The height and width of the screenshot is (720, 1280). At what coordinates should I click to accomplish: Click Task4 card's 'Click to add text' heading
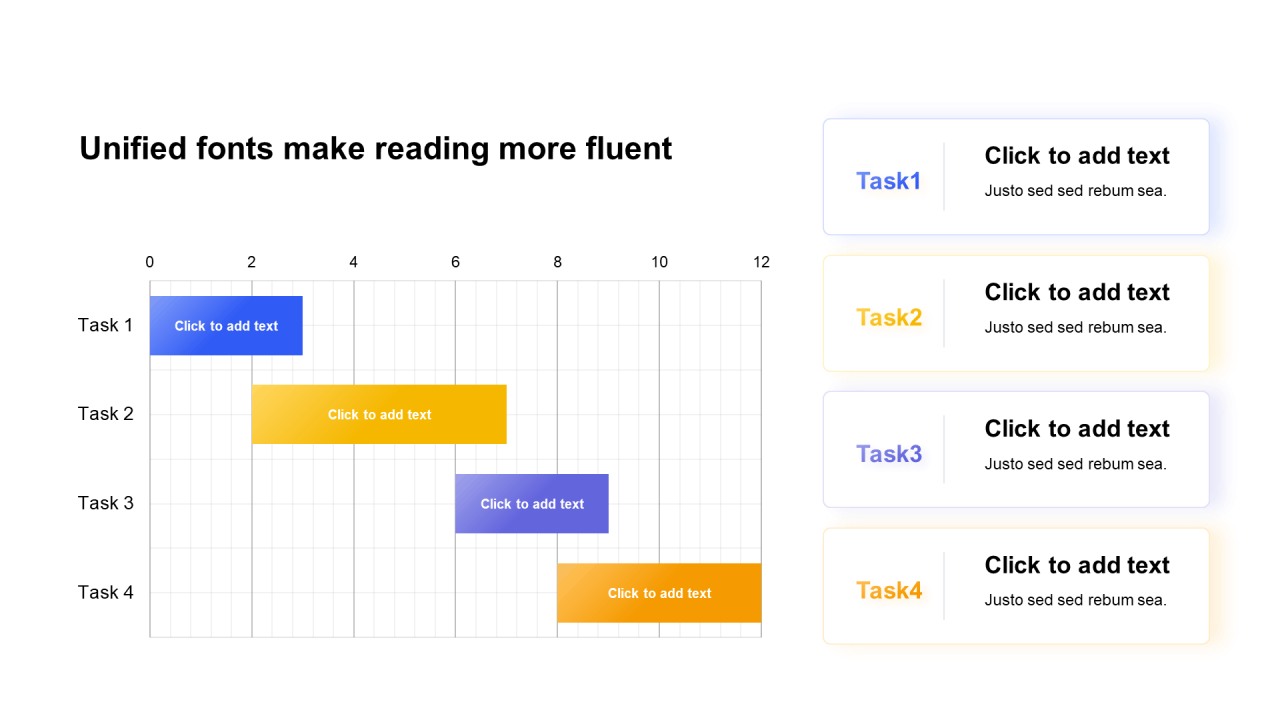(x=1076, y=565)
